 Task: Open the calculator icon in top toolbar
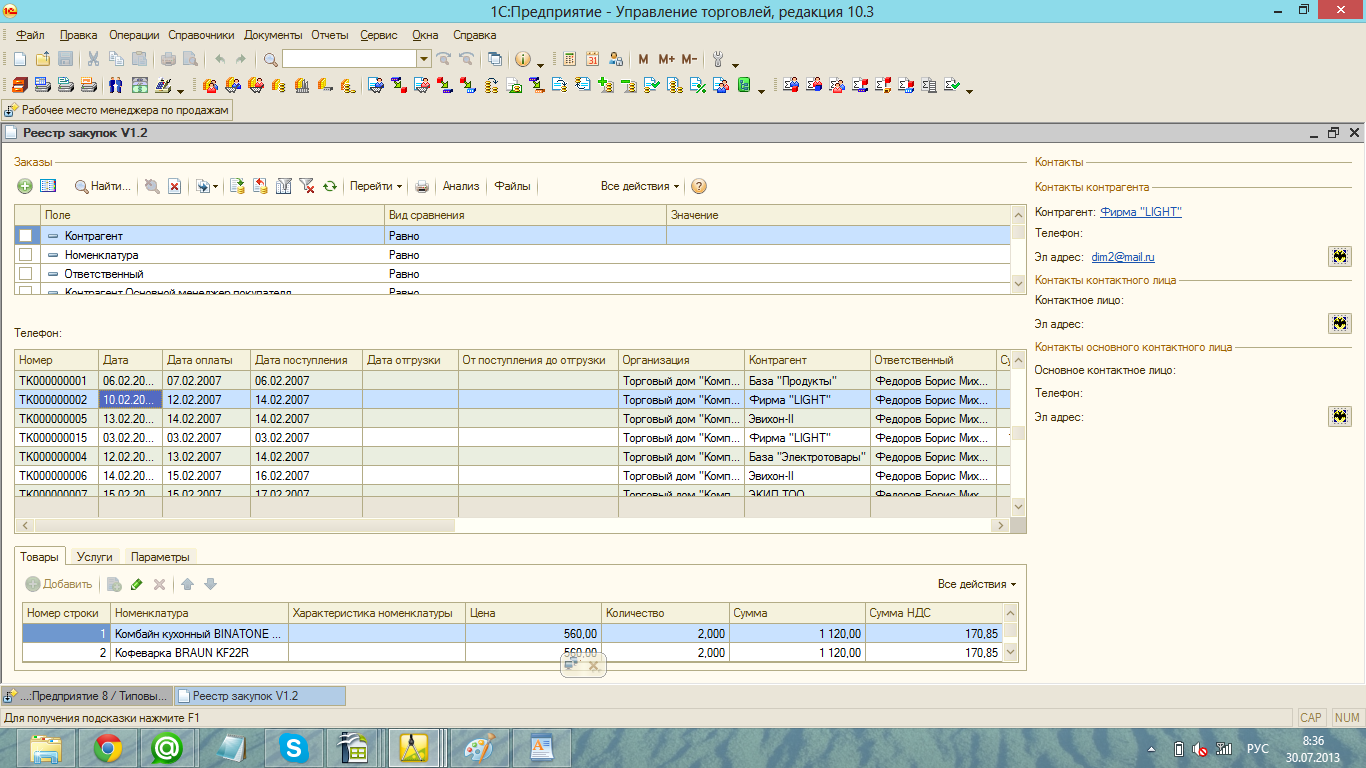point(570,59)
